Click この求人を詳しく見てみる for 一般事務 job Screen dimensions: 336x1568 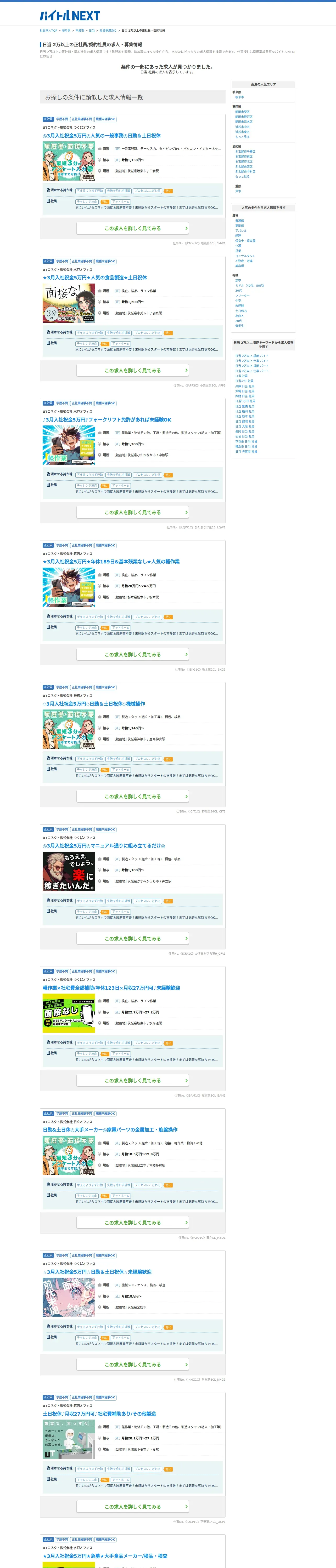pos(132,228)
